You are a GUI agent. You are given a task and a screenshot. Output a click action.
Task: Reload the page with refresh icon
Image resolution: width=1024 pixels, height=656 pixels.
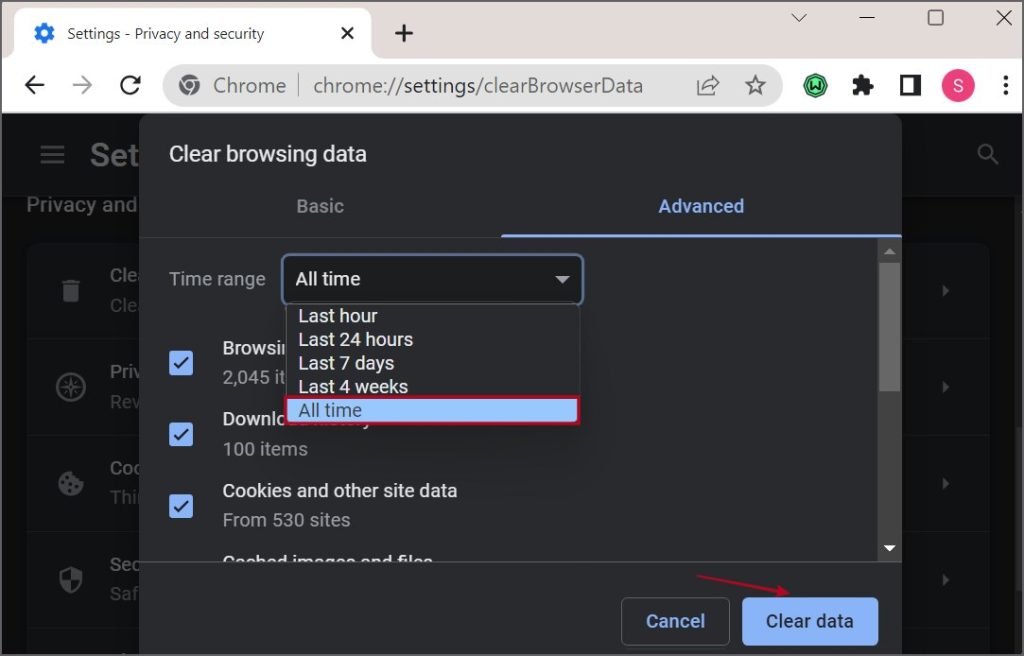(130, 86)
